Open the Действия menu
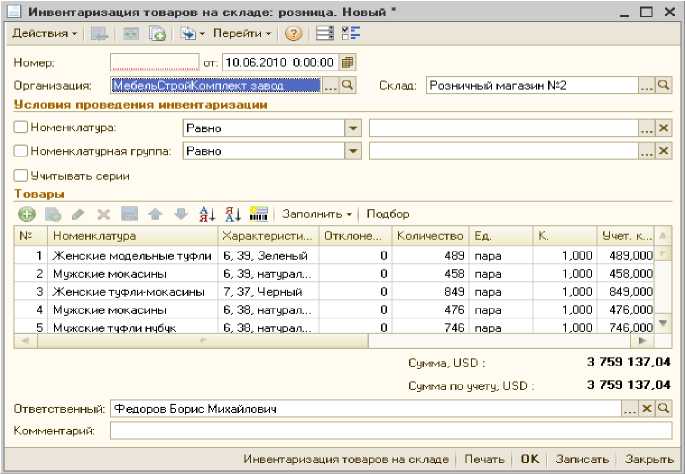685x474 pixels. 45,34
